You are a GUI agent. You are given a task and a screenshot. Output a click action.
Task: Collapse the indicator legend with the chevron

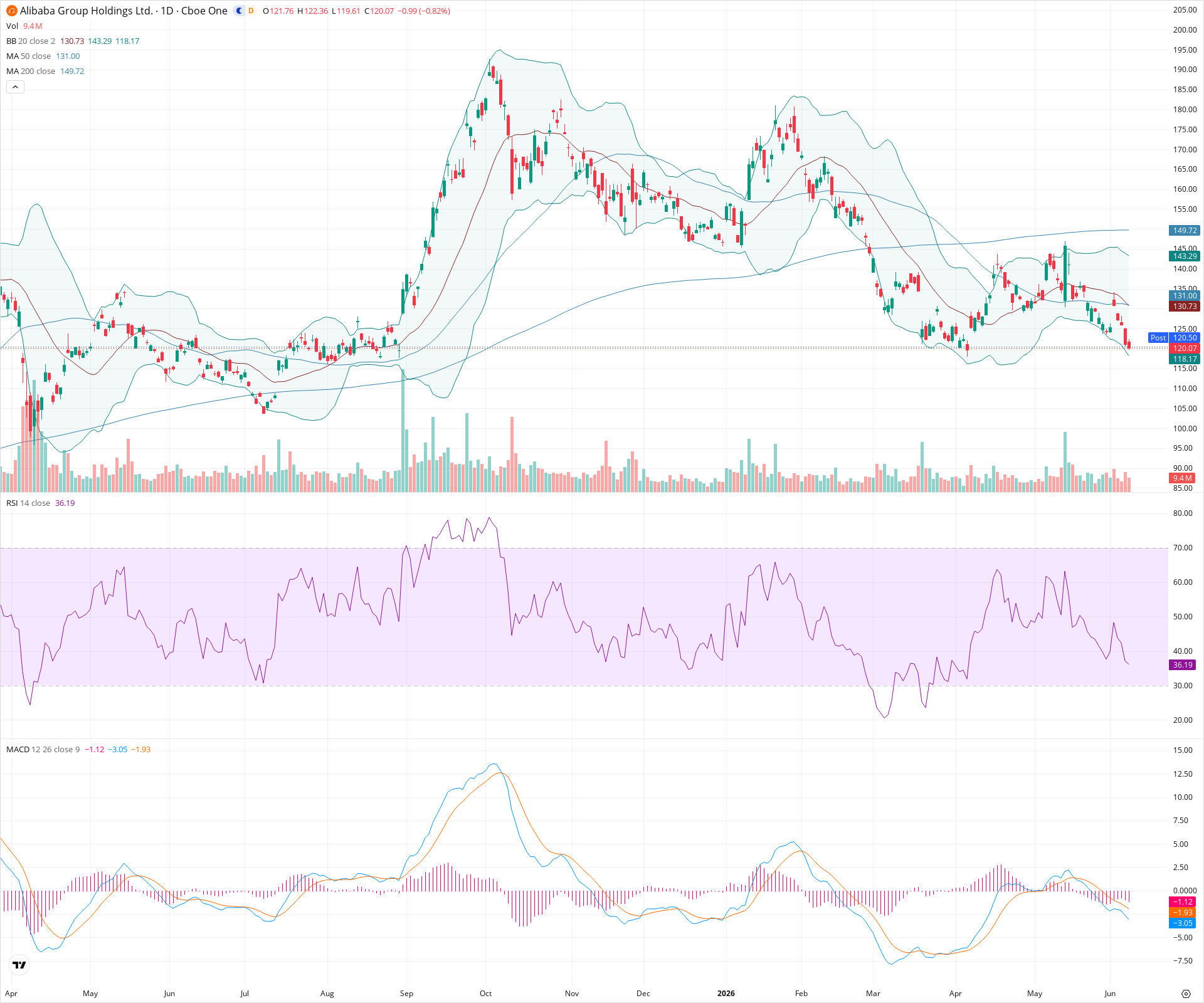click(x=15, y=87)
